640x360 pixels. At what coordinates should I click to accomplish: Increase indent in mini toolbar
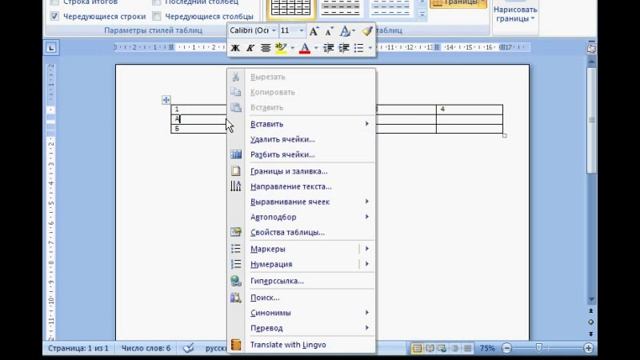pyautogui.click(x=344, y=48)
